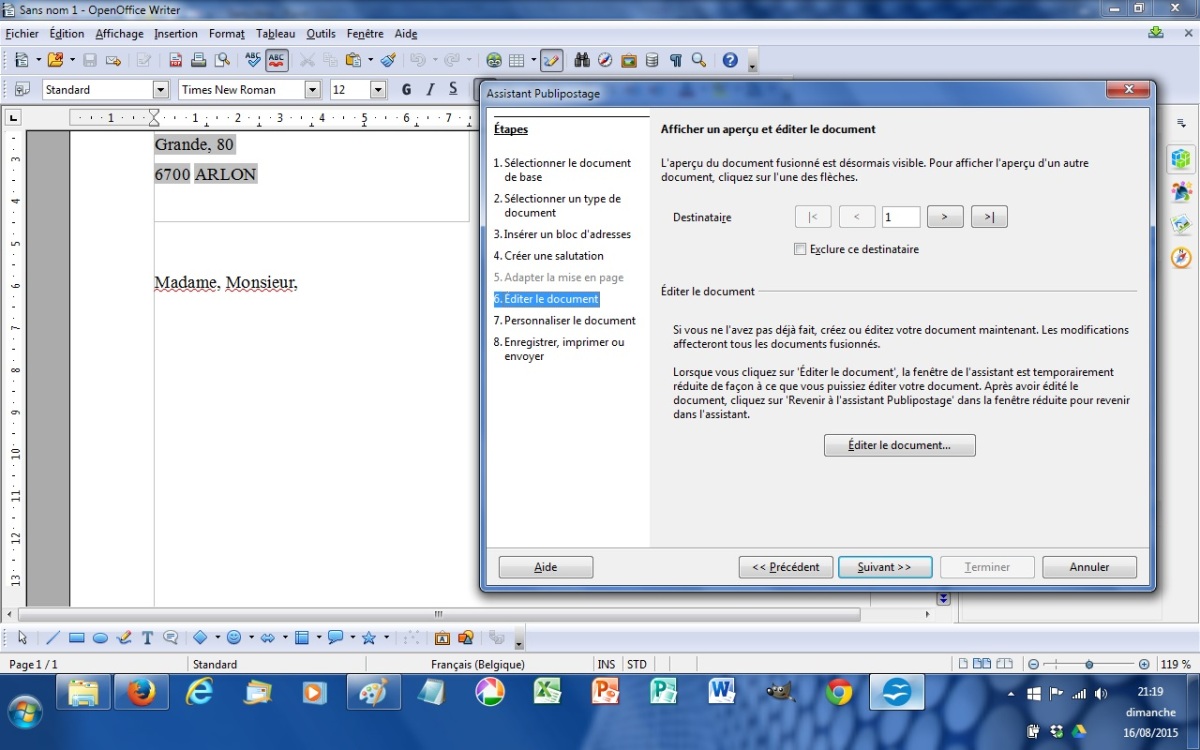Viewport: 1200px width, 750px height.
Task: Open Fontwork Gallery icon in drawing toolbar
Action: tap(442, 637)
